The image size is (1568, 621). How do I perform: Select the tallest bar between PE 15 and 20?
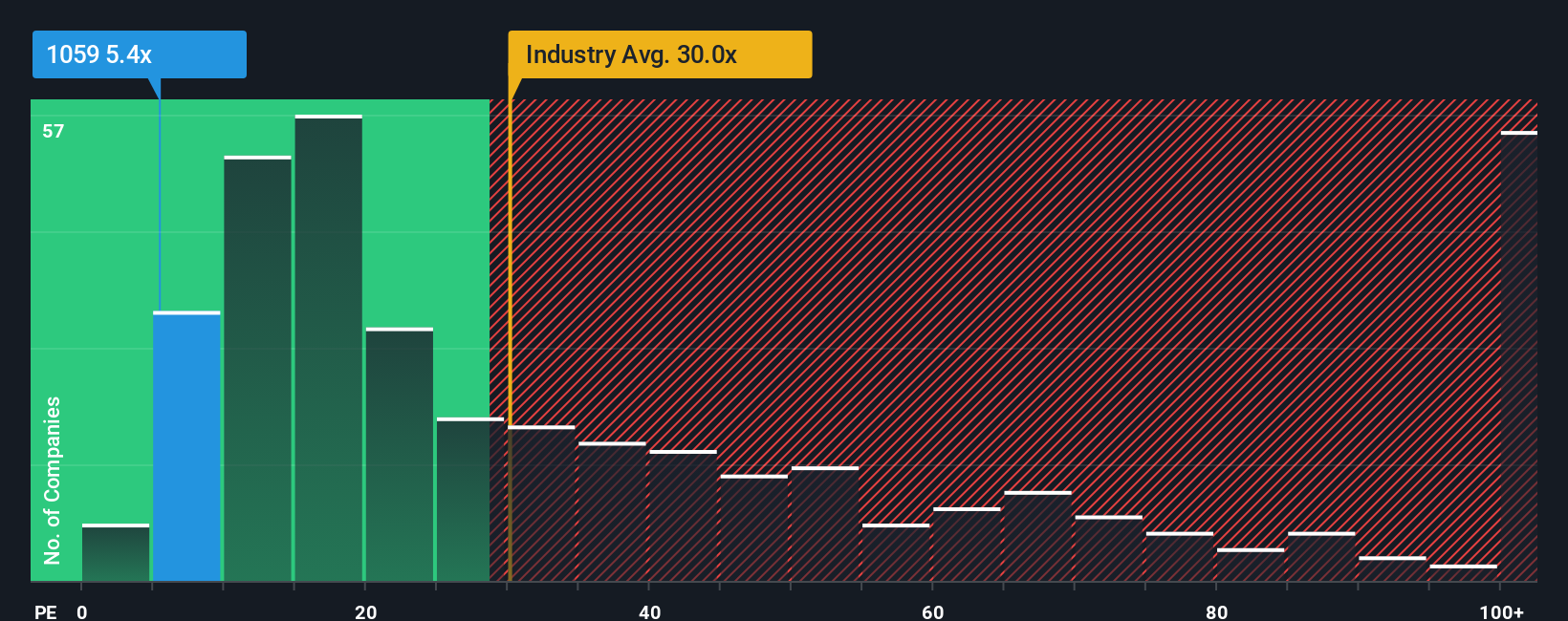[329, 348]
